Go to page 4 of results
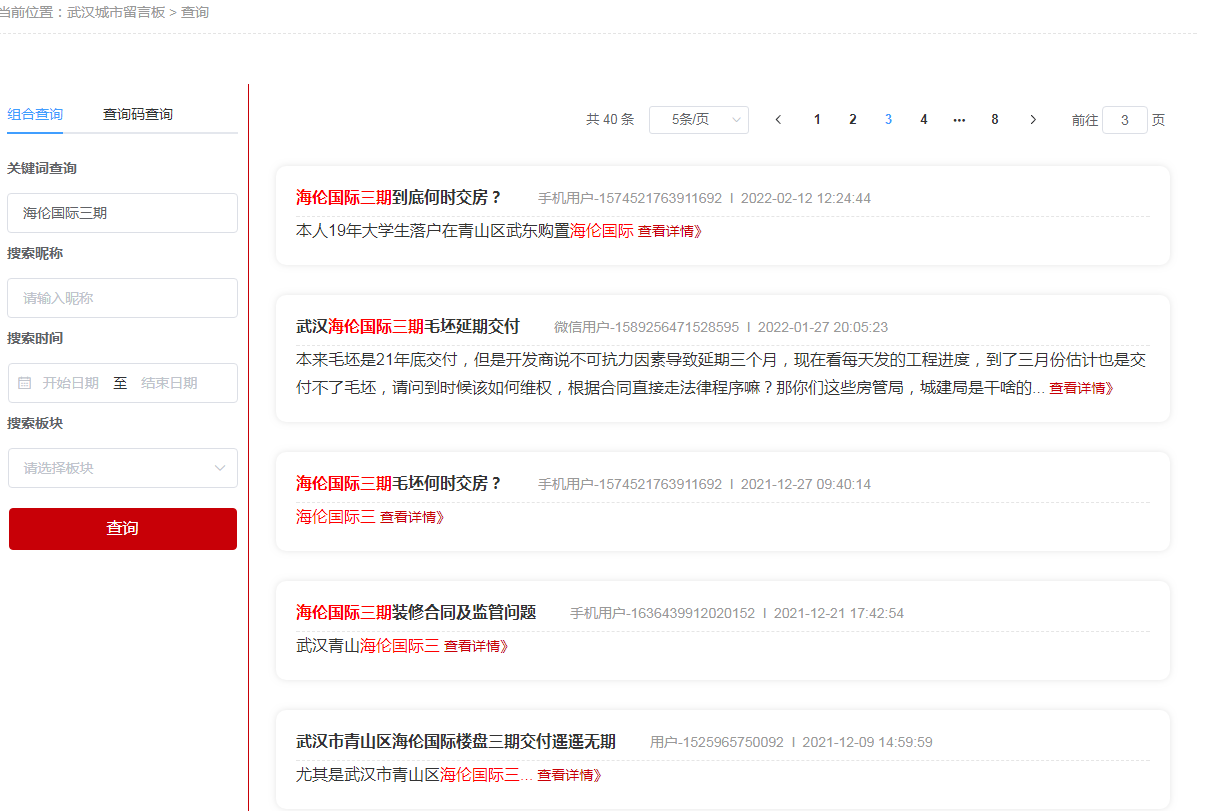1218x811 pixels. 923,120
